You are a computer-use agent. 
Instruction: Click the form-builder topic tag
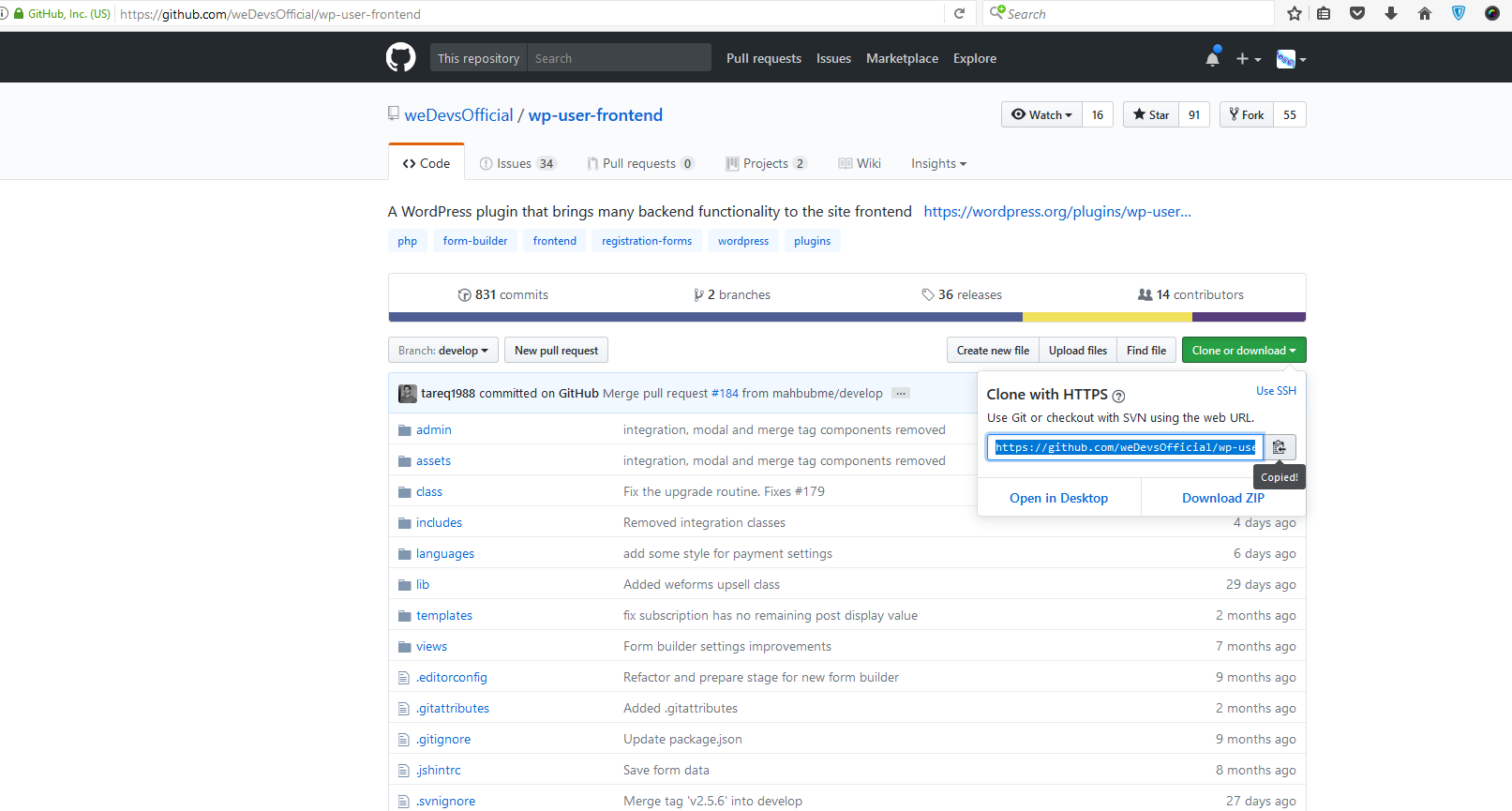point(475,241)
